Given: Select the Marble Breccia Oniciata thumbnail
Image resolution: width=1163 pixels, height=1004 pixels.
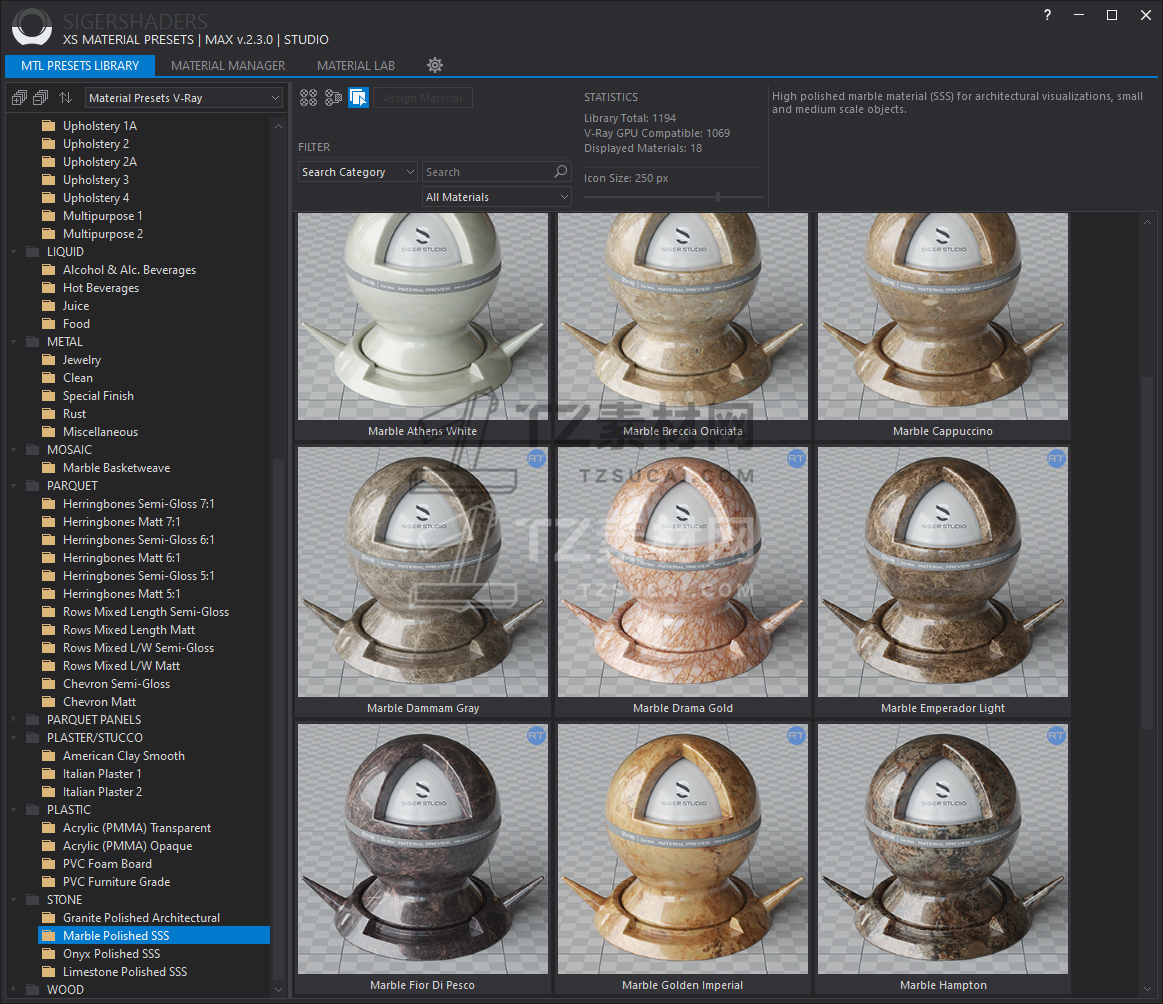Looking at the screenshot, I should pos(682,317).
